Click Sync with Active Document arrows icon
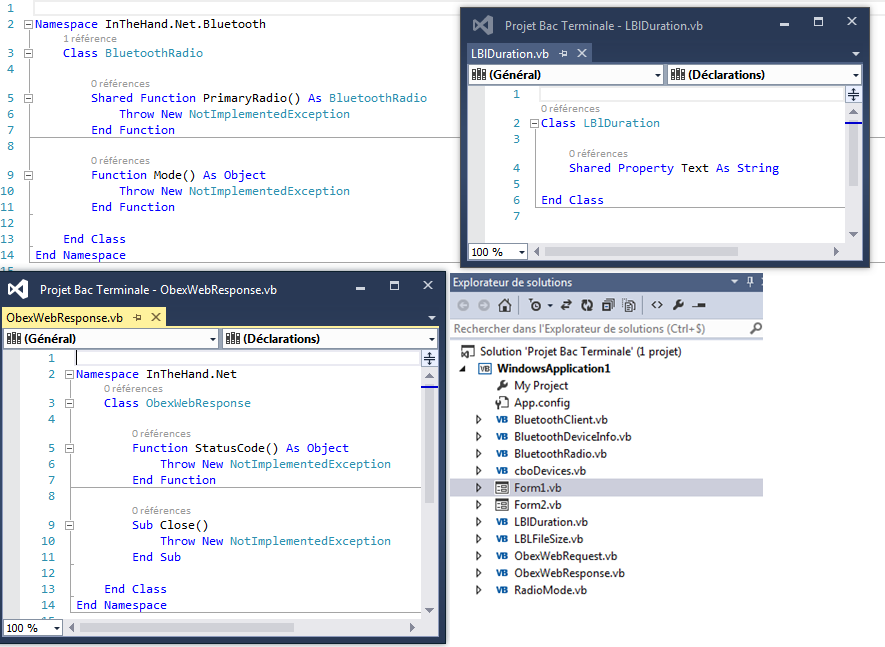This screenshot has width=885, height=647. (x=566, y=305)
